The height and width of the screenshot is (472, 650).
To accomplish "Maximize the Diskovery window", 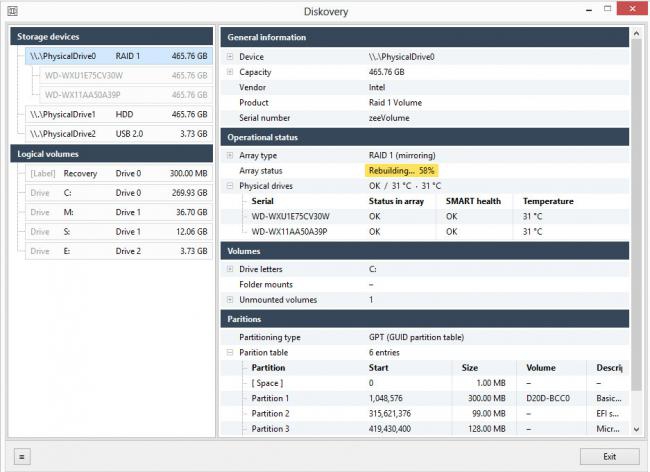I will [x=607, y=9].
